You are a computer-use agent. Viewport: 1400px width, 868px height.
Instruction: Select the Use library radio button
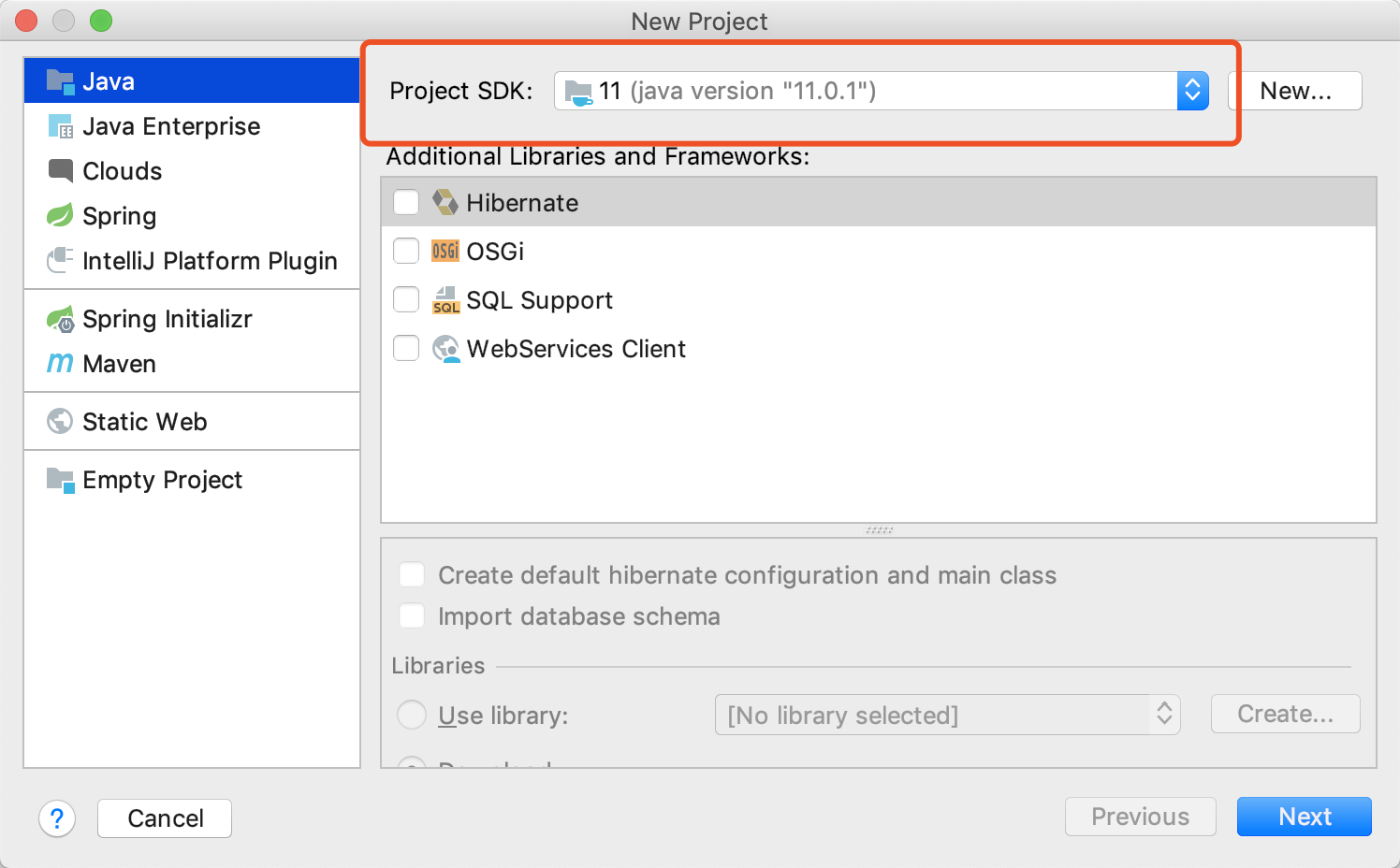(412, 715)
